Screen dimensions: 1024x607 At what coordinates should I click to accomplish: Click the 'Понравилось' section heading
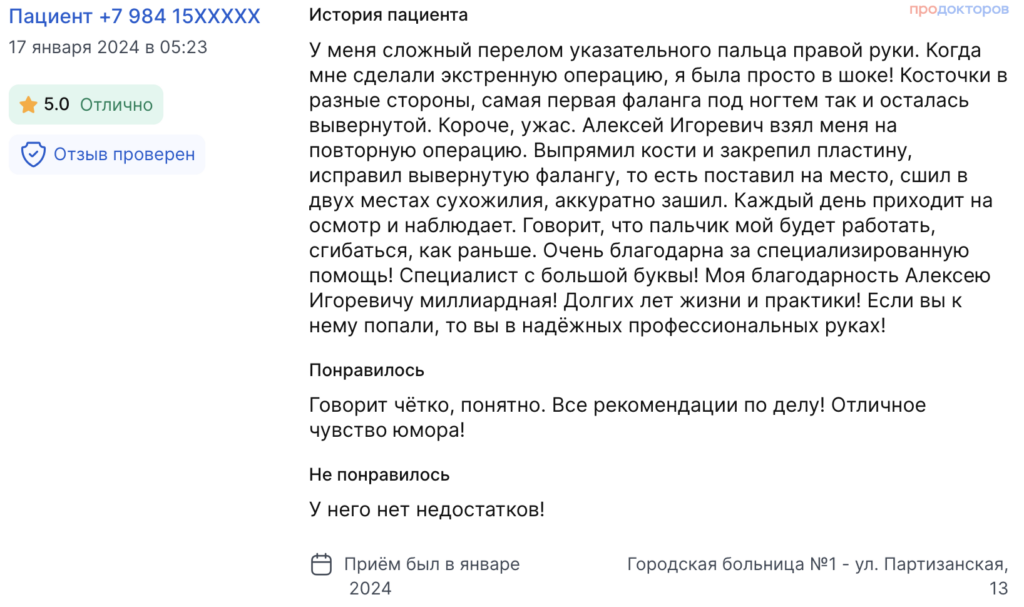click(x=366, y=370)
